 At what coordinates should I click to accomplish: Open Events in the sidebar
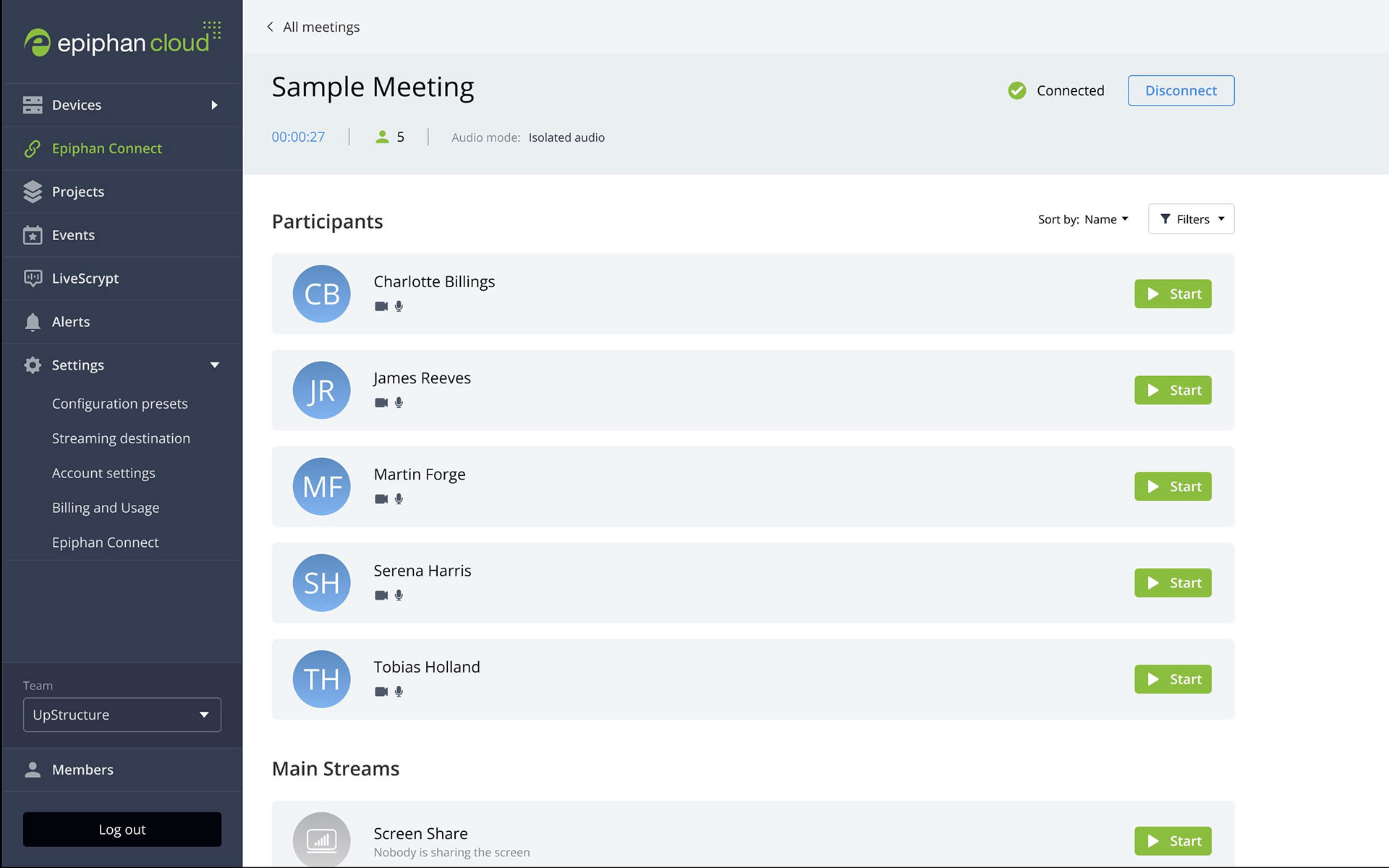click(x=122, y=235)
